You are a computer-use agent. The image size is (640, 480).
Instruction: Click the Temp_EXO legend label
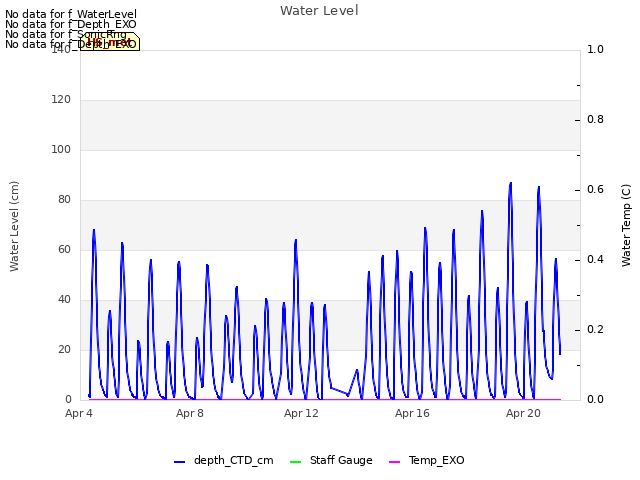tap(436, 460)
